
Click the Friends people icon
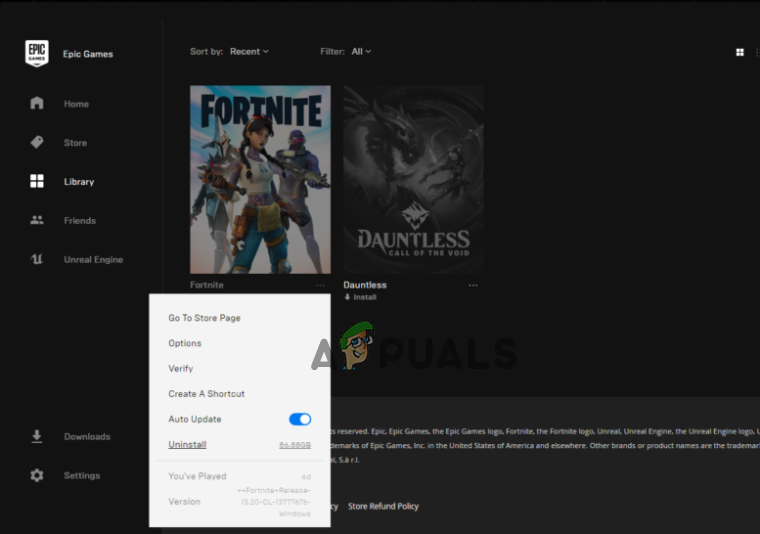(37, 220)
